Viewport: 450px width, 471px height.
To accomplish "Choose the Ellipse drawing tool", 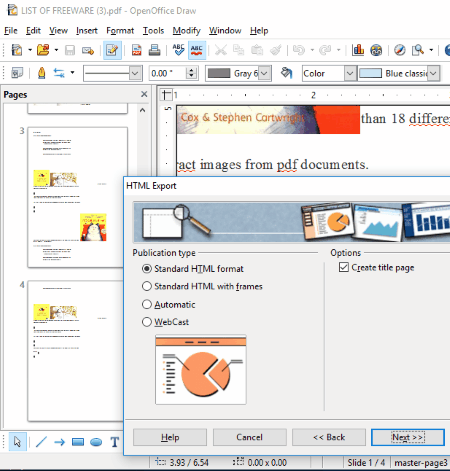I will pos(96,442).
